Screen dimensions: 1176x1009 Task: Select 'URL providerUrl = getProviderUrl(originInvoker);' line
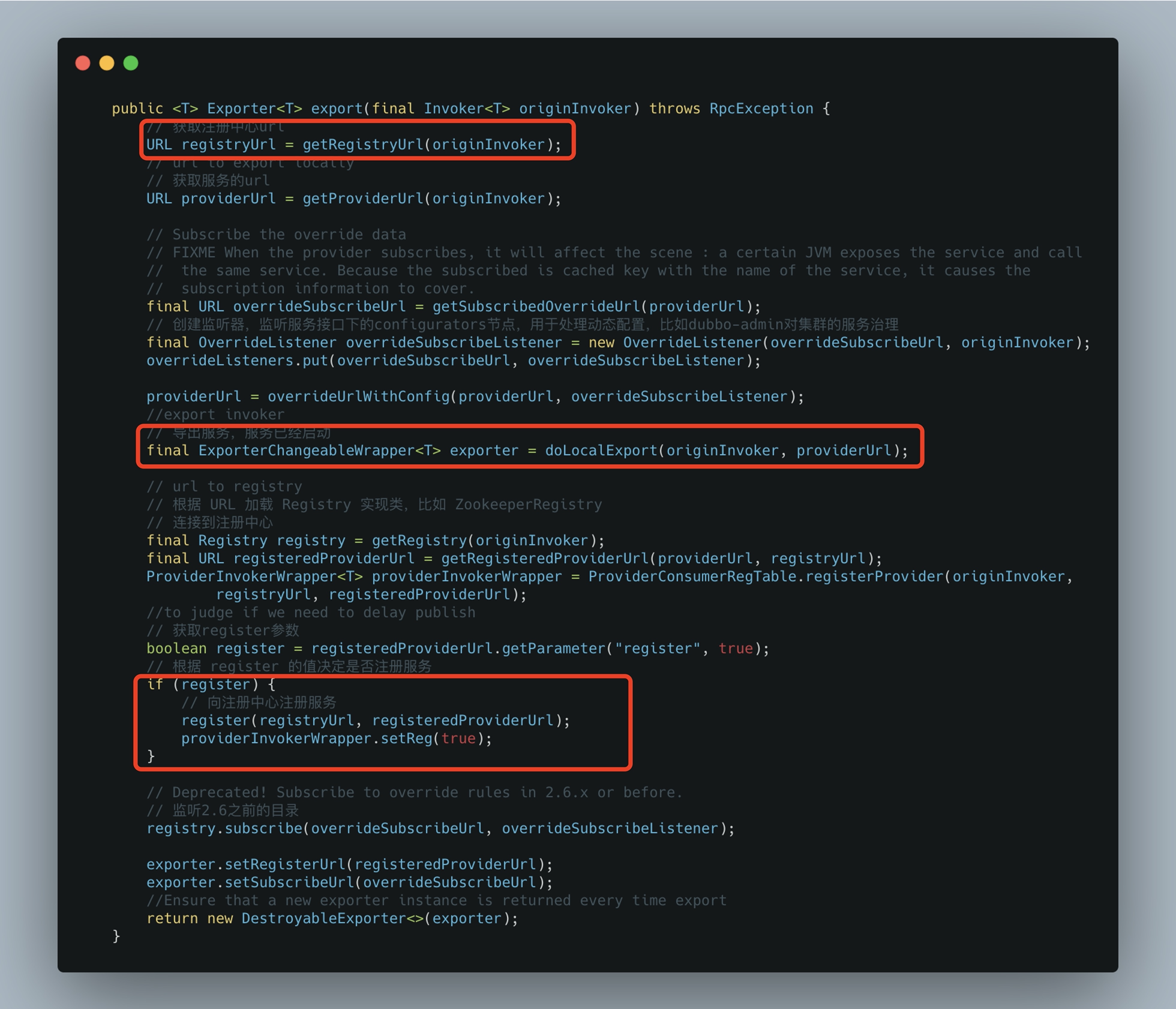(354, 199)
